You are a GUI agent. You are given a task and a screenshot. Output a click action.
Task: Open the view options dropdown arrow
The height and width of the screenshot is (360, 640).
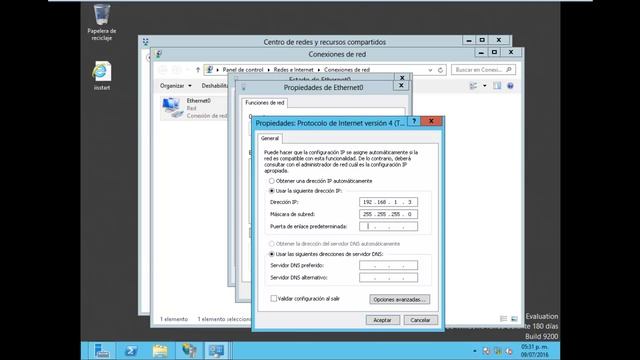(x=484, y=86)
